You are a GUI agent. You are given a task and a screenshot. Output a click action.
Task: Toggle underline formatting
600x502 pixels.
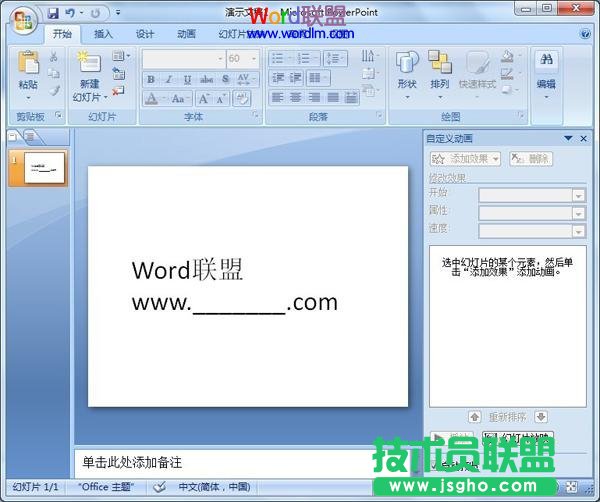pyautogui.click(x=187, y=79)
